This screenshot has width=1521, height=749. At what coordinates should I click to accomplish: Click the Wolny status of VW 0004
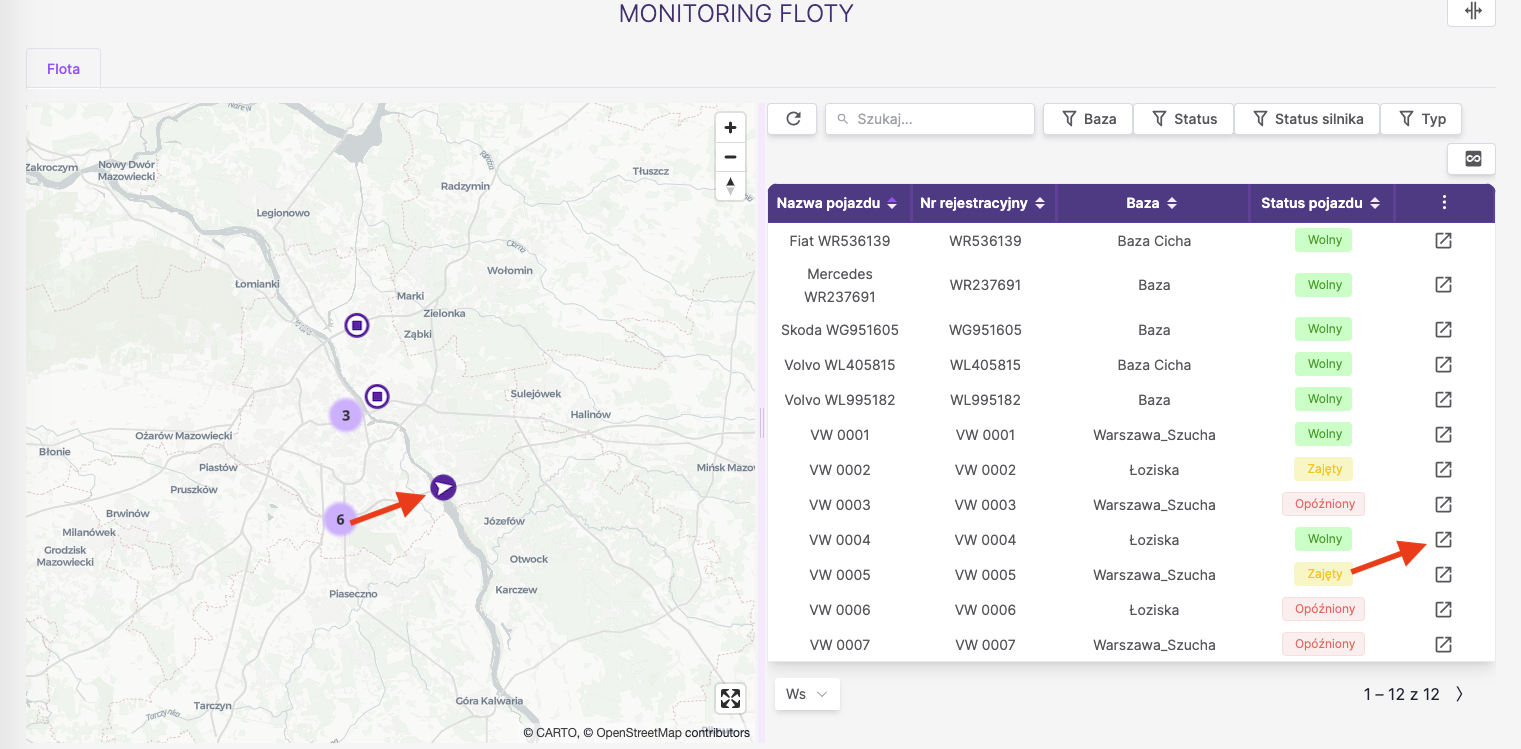[x=1324, y=539]
